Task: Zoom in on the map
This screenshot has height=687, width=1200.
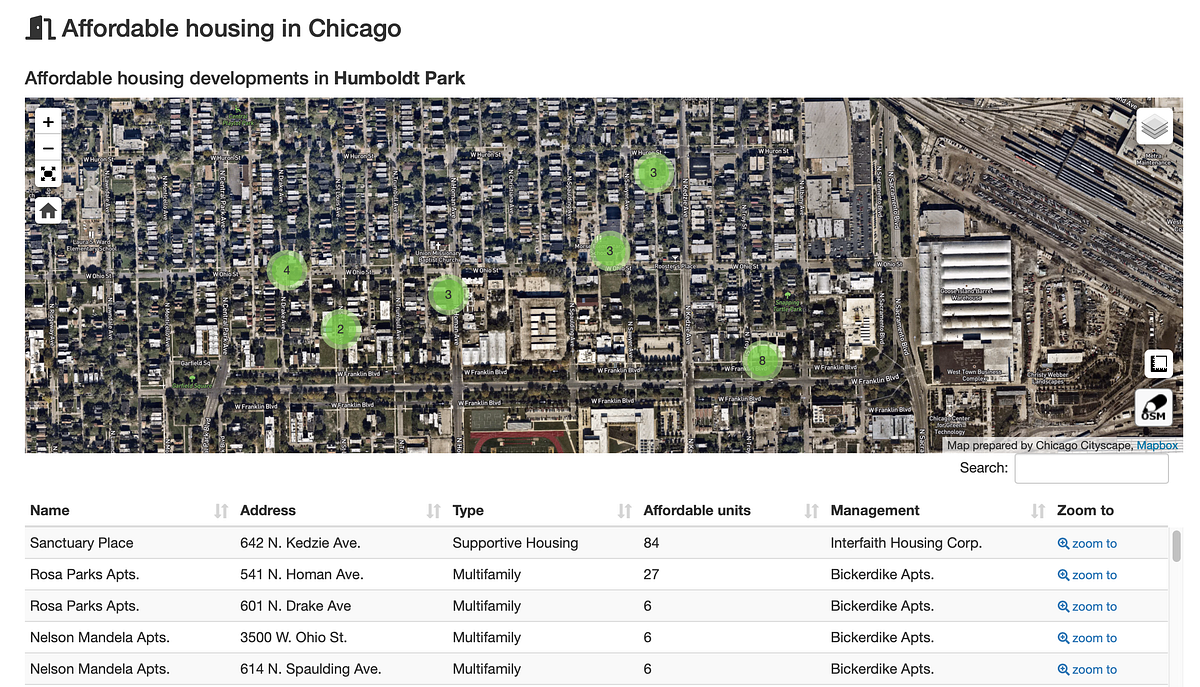Action: (x=48, y=121)
